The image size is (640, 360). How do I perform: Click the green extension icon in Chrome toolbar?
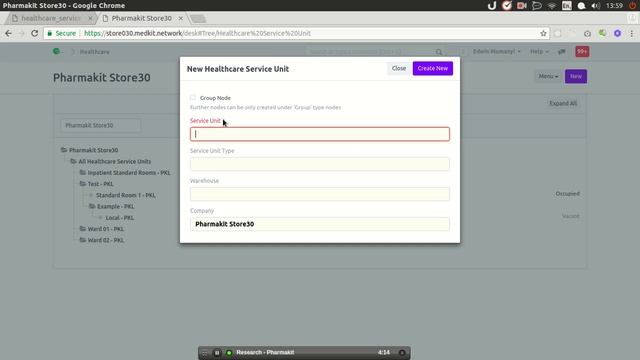point(602,33)
